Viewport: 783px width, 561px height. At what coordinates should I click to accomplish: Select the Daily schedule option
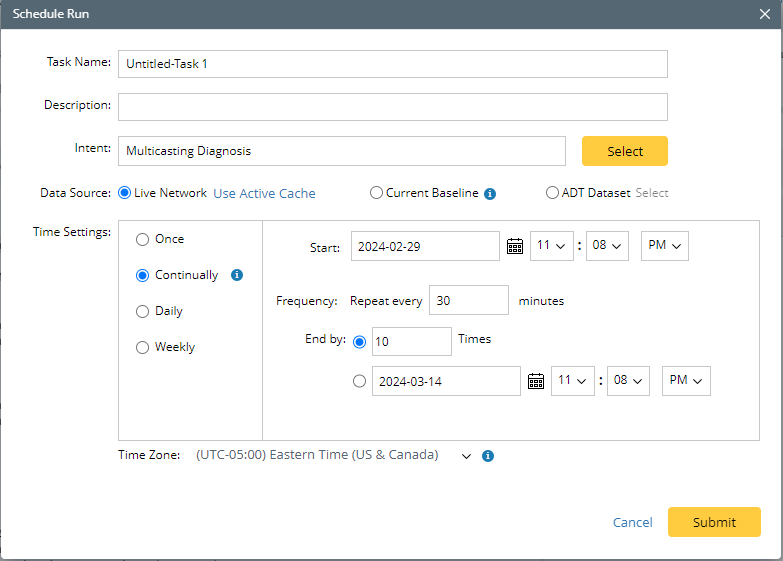142,311
